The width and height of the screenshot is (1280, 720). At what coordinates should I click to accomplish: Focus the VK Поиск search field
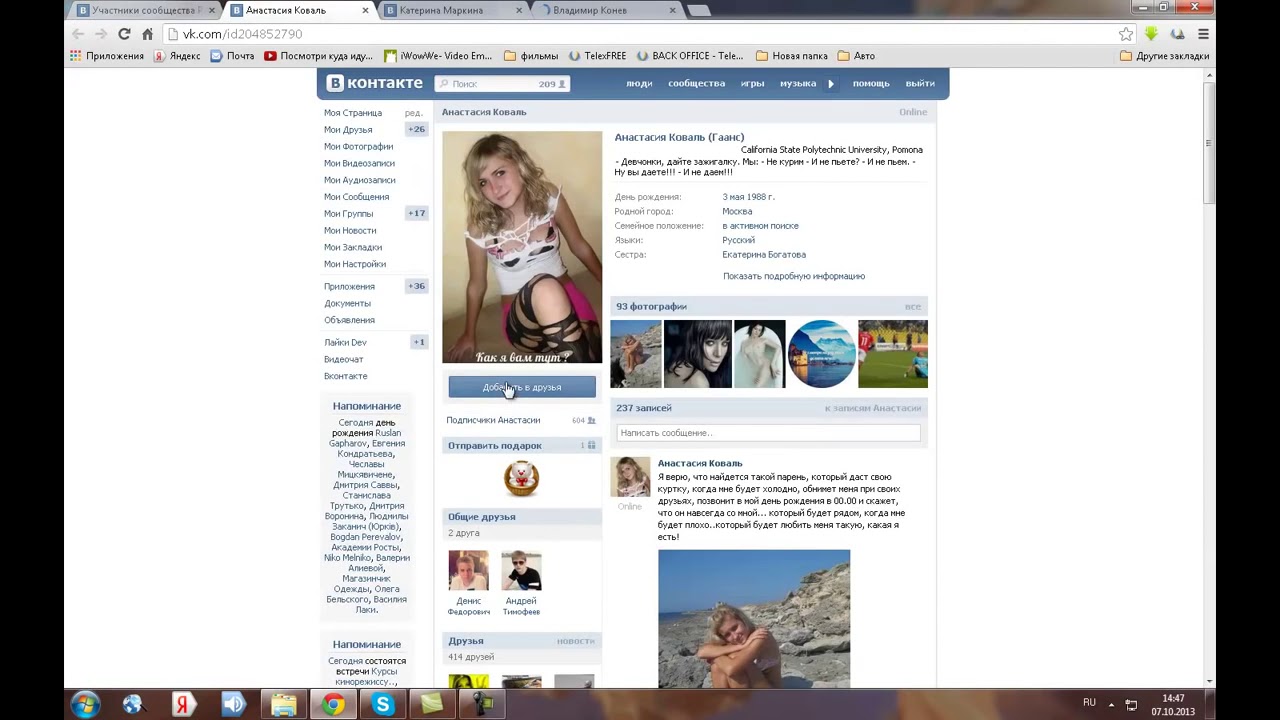(x=502, y=84)
